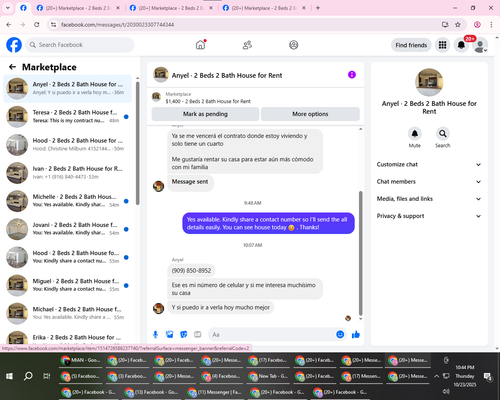Click the chat messages scrollbar

pos(360,253)
